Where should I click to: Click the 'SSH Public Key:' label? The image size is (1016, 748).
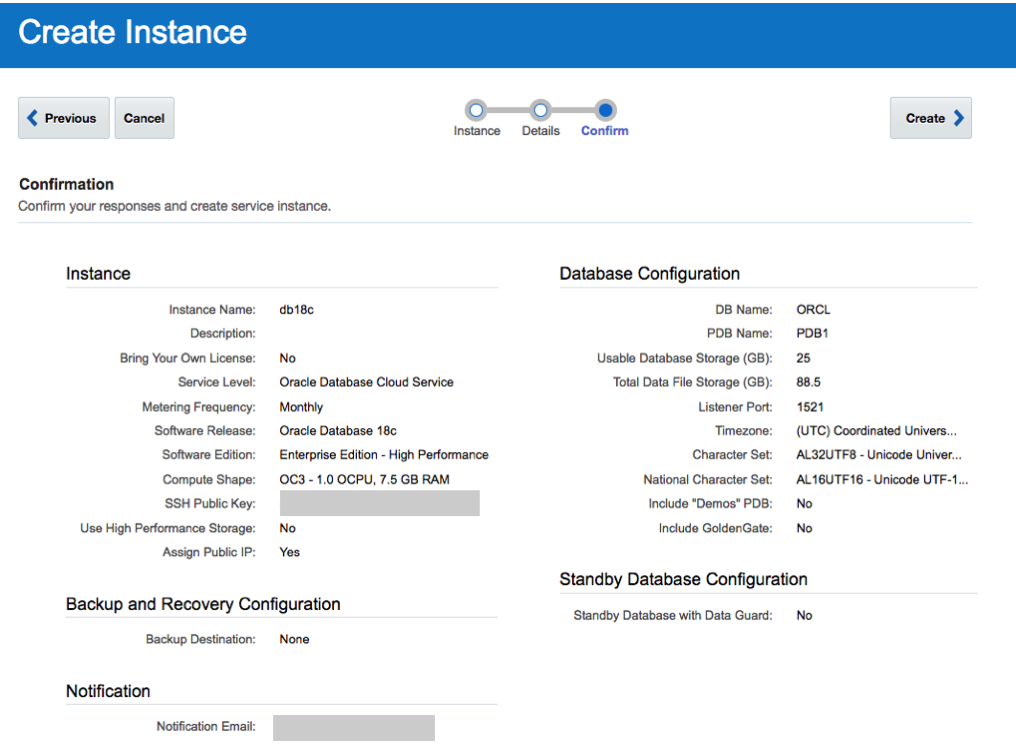[x=210, y=504]
